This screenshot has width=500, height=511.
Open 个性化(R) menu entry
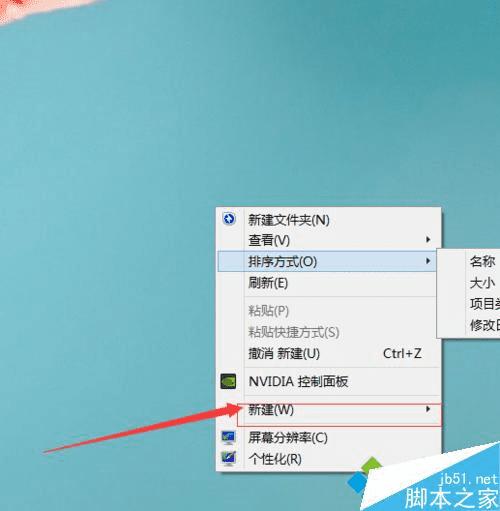pyautogui.click(x=329, y=459)
